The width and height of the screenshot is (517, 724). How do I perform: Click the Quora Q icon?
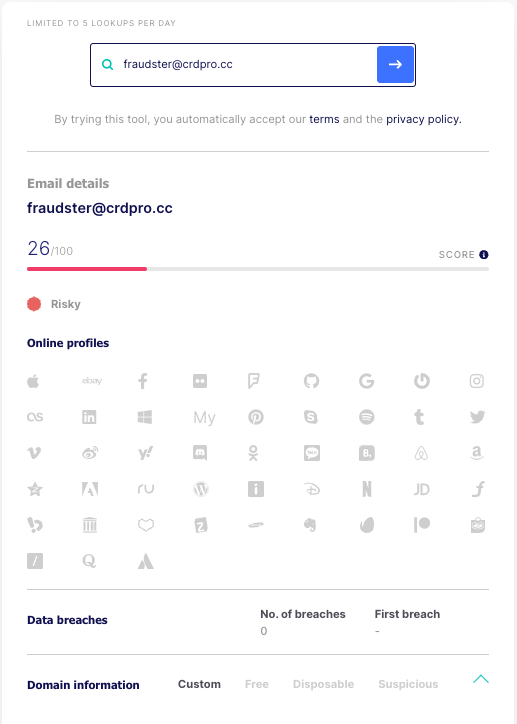coord(89,561)
